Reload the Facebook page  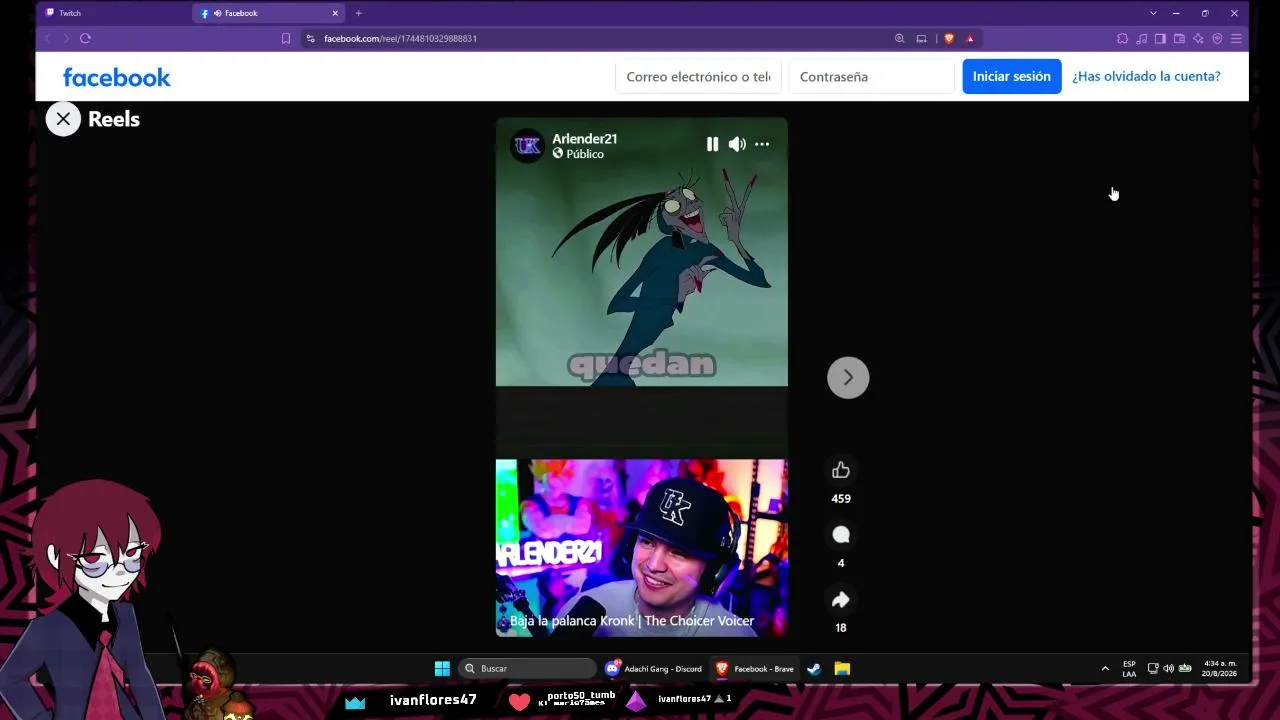(85, 38)
